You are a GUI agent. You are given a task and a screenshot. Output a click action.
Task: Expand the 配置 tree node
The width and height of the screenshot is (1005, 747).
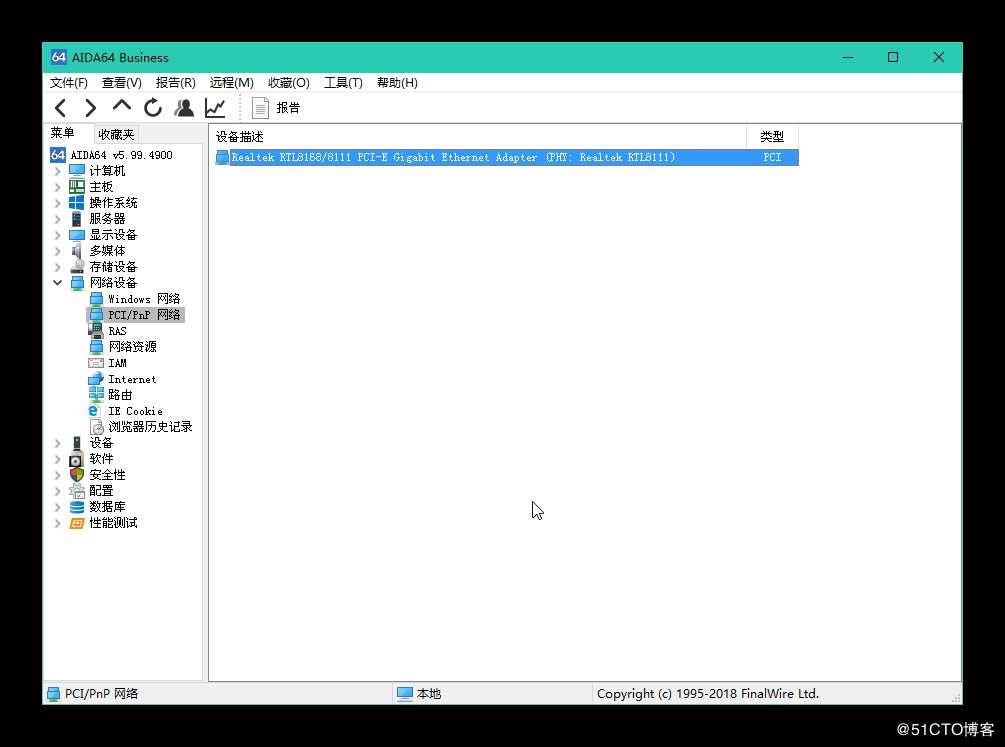click(58, 491)
